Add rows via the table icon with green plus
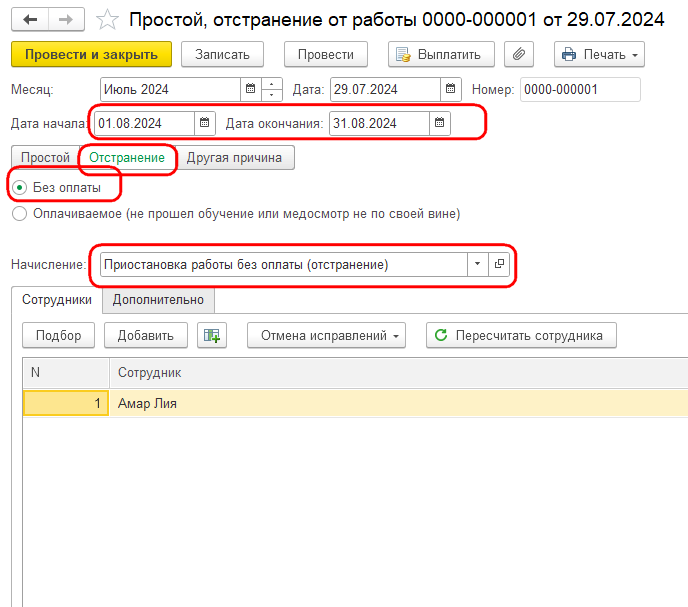688x607 pixels. pos(212,336)
